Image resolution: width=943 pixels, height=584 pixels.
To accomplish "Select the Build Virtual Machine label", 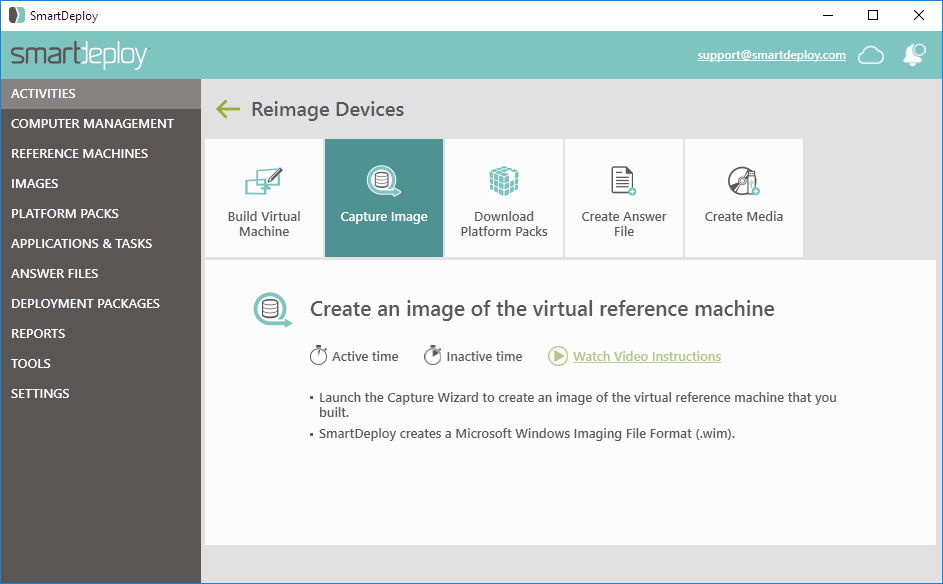I will (x=264, y=224).
